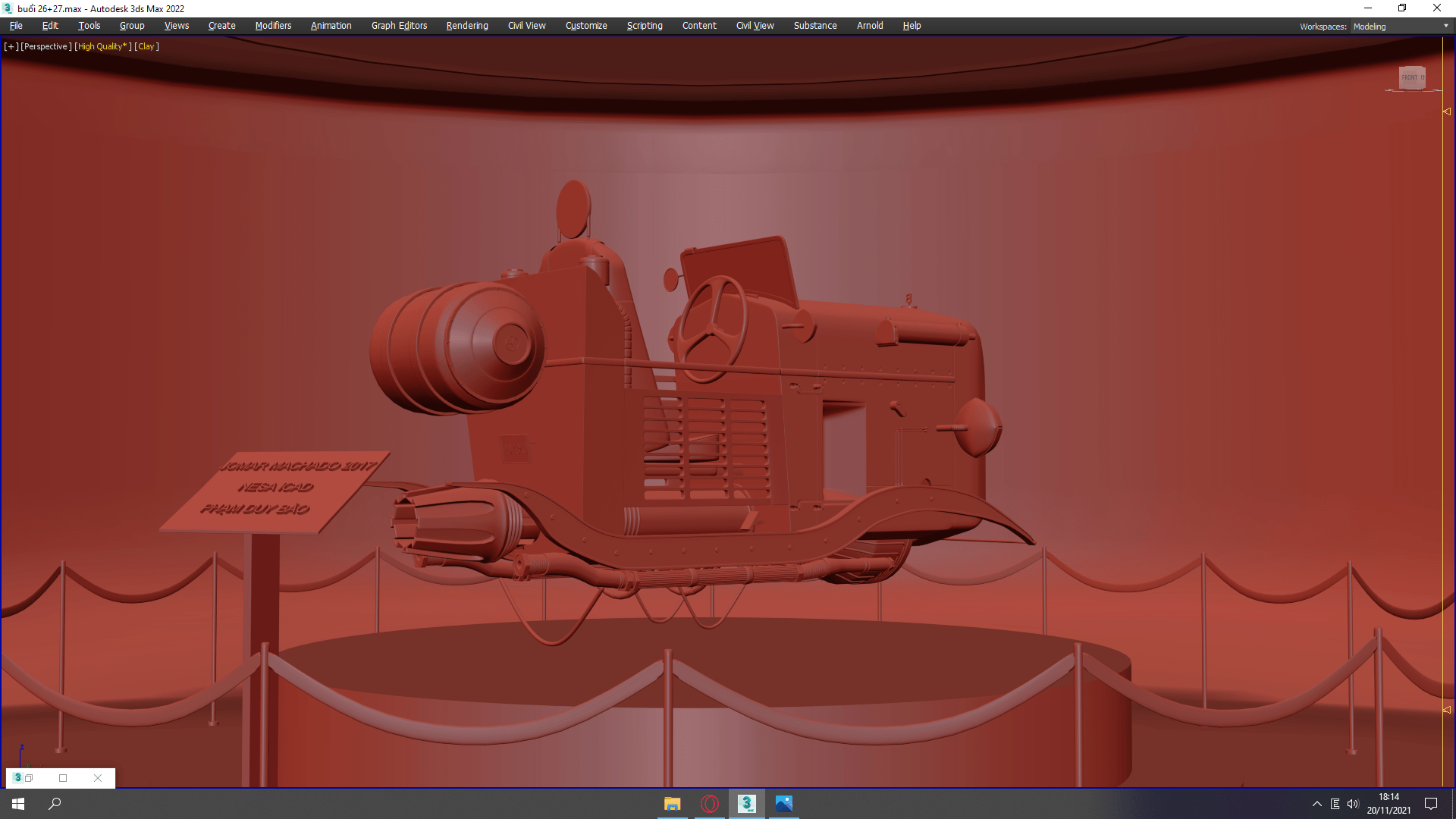Open File Explorer from taskbar
This screenshot has height=819, width=1456.
pos(672,804)
